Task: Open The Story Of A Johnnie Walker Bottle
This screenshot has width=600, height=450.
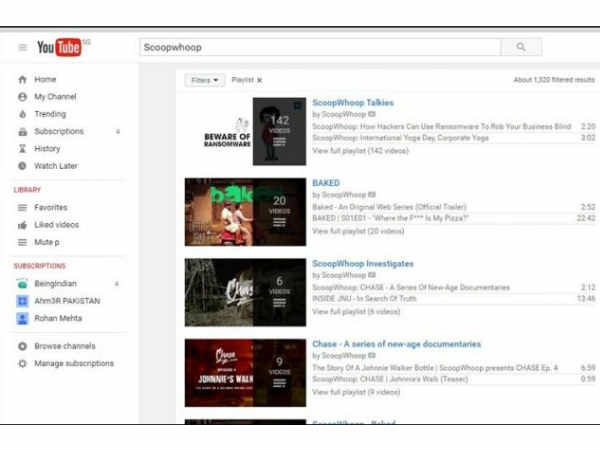Action: click(435, 368)
